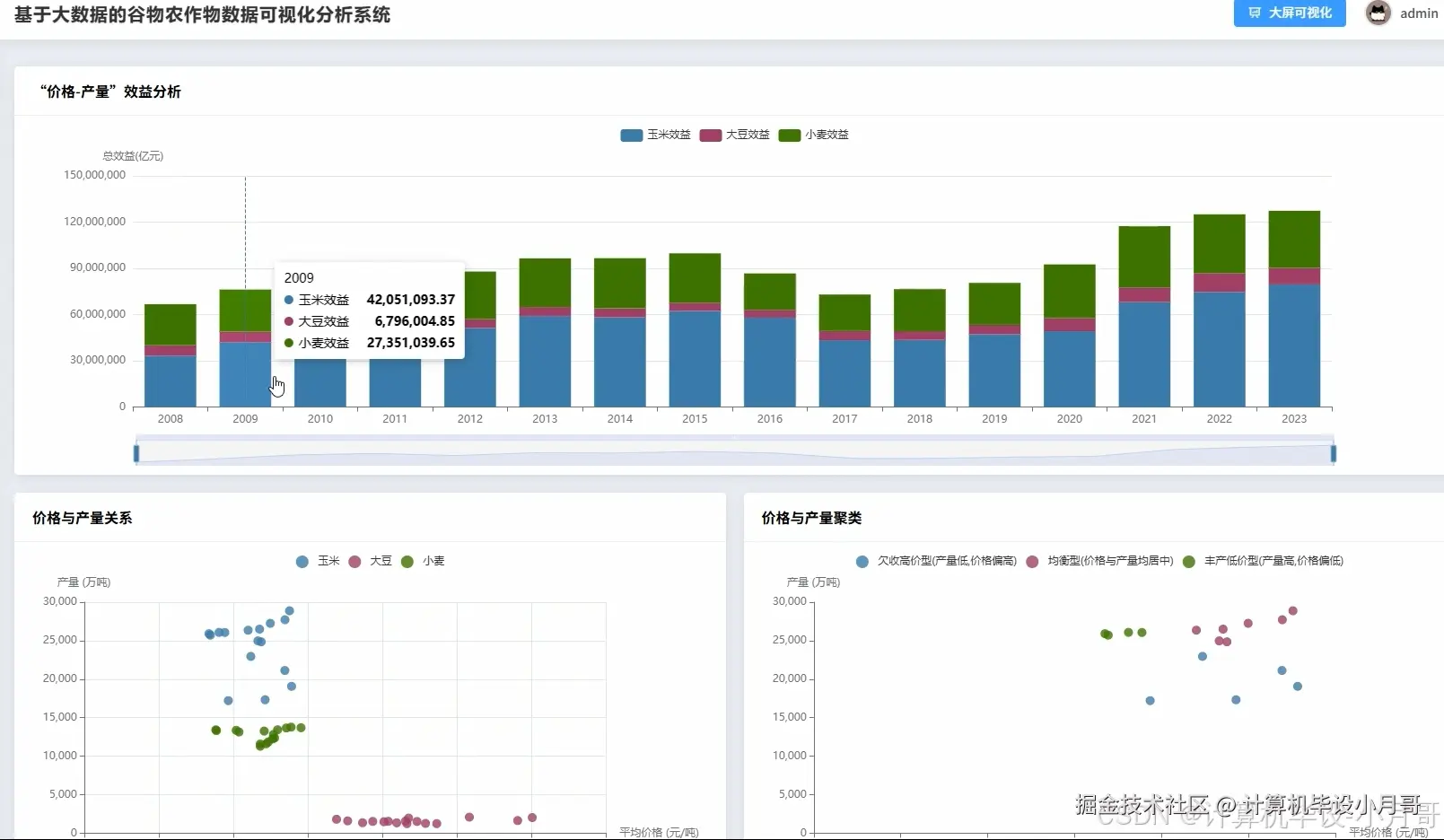Select the green 小麦 bar segment for 2023
Viewport: 1444px width, 840px height.
(x=1294, y=240)
